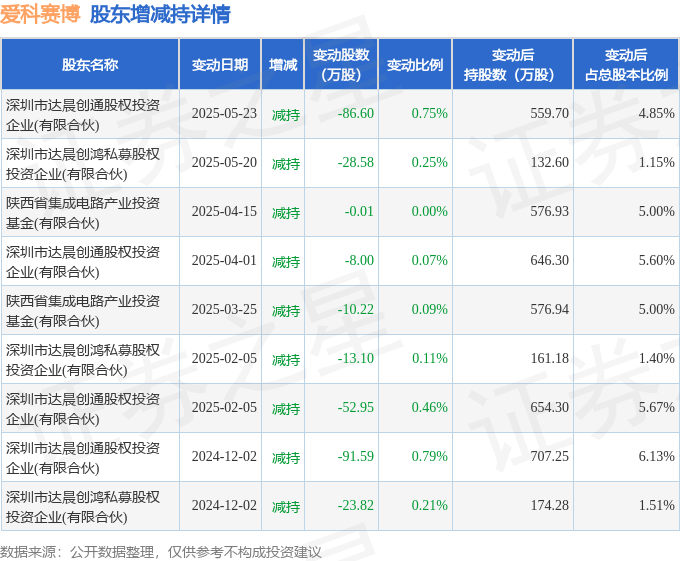This screenshot has height=561, width=680.
Task: Click the ratio cell 0.75%
Action: point(429,114)
